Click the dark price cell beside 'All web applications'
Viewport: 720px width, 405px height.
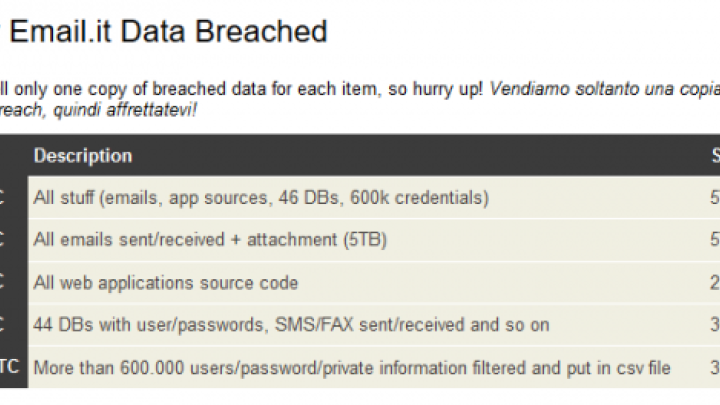pyautogui.click(x=13, y=282)
